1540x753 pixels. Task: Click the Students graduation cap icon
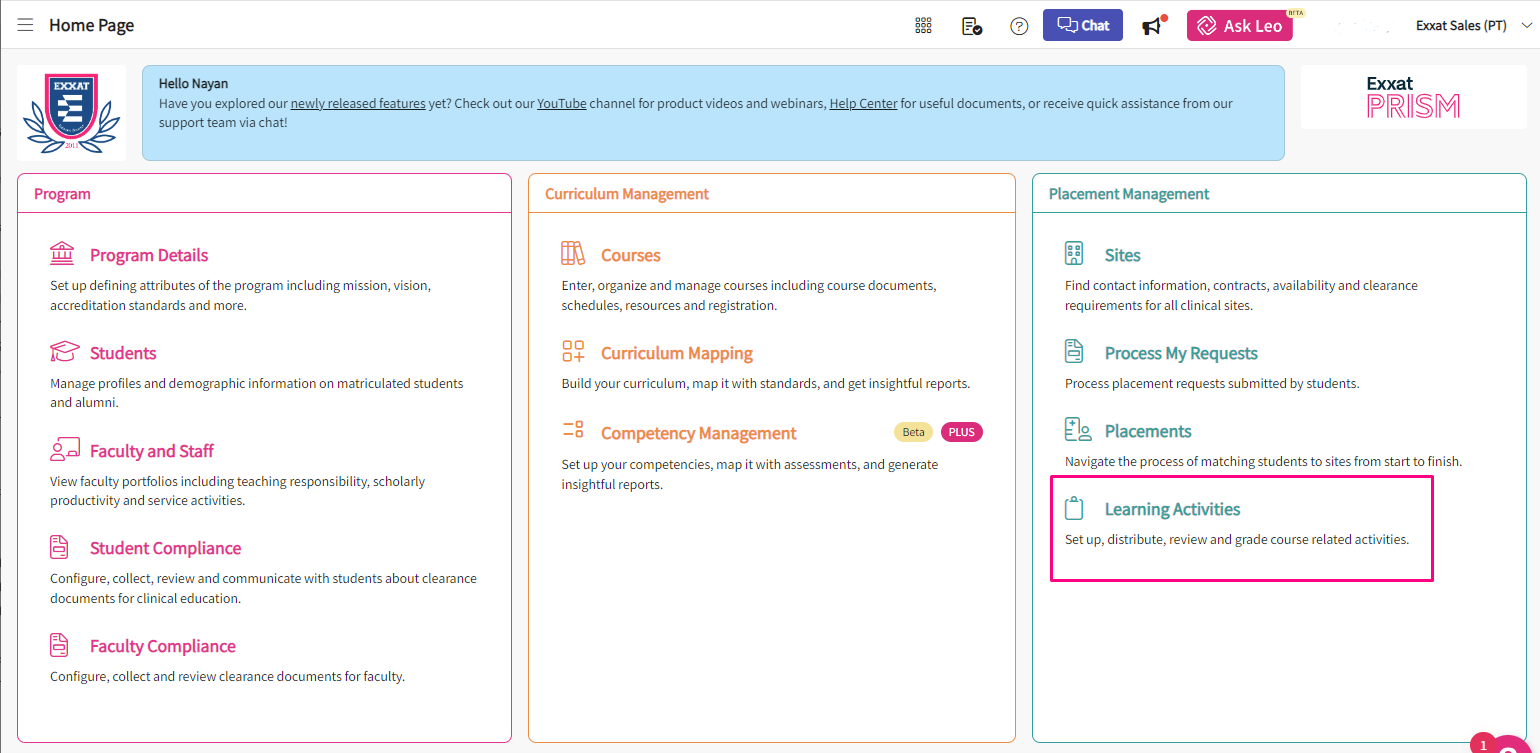tap(65, 352)
